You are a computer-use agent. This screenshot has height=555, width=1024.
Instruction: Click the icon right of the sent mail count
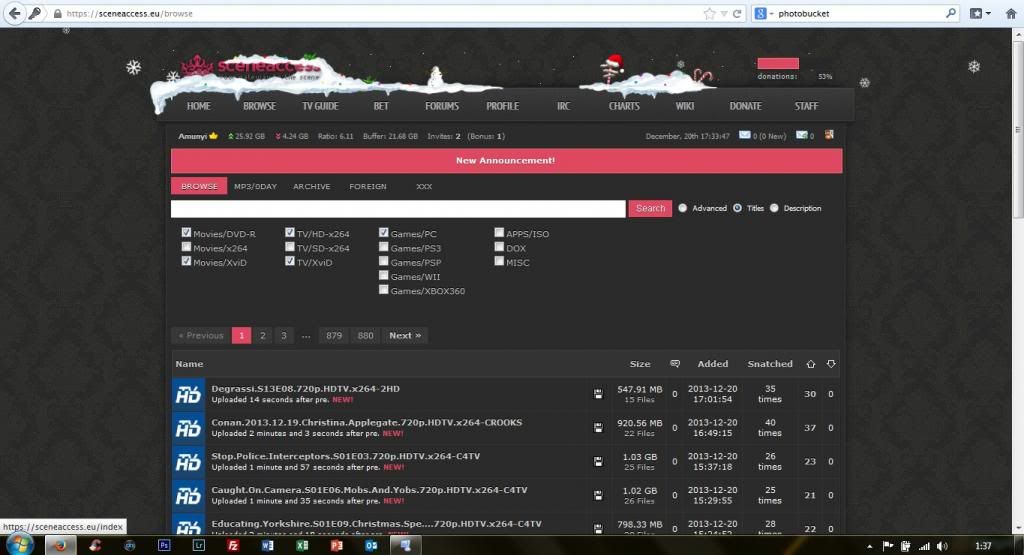pyautogui.click(x=829, y=135)
